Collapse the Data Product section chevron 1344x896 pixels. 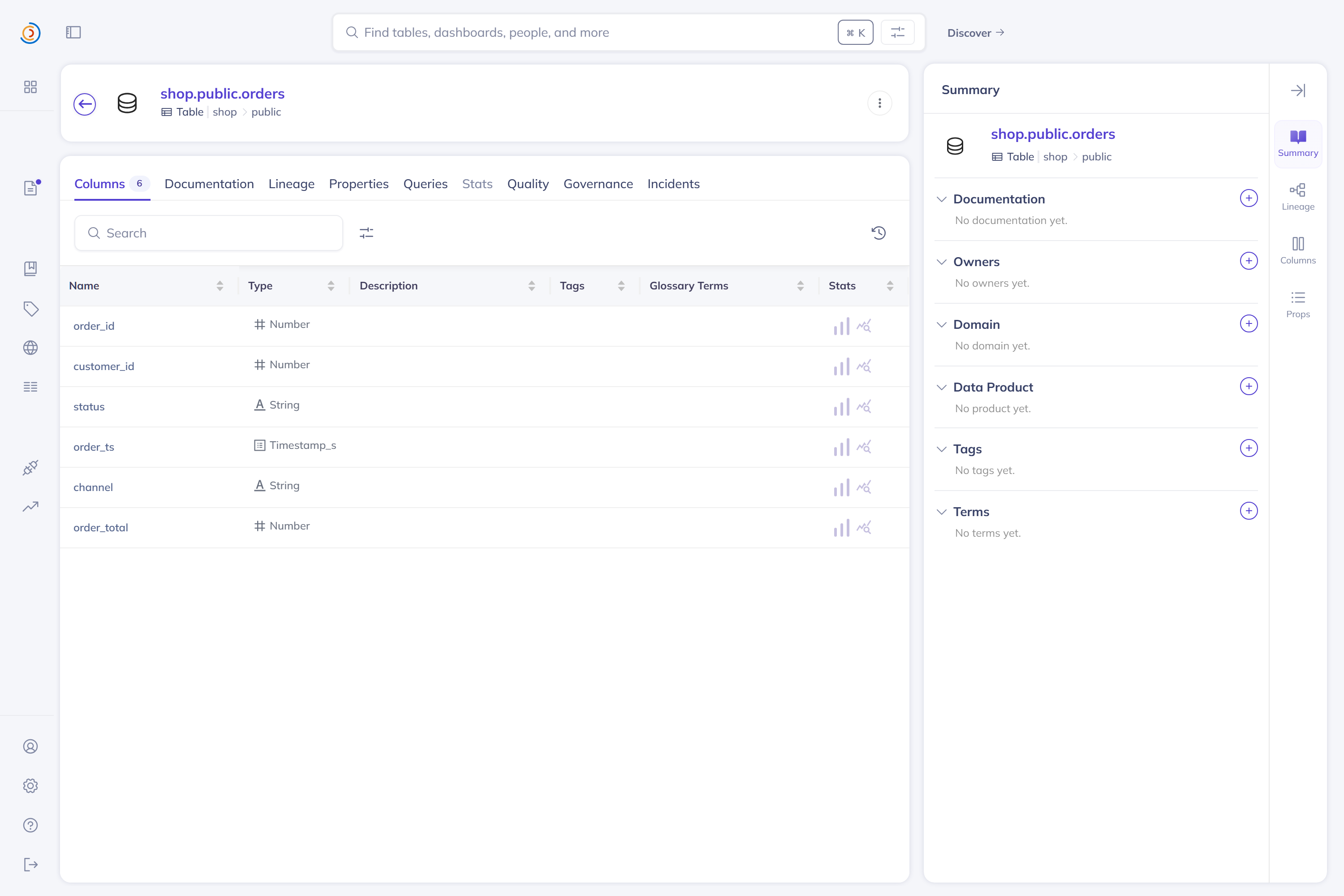[942, 388]
